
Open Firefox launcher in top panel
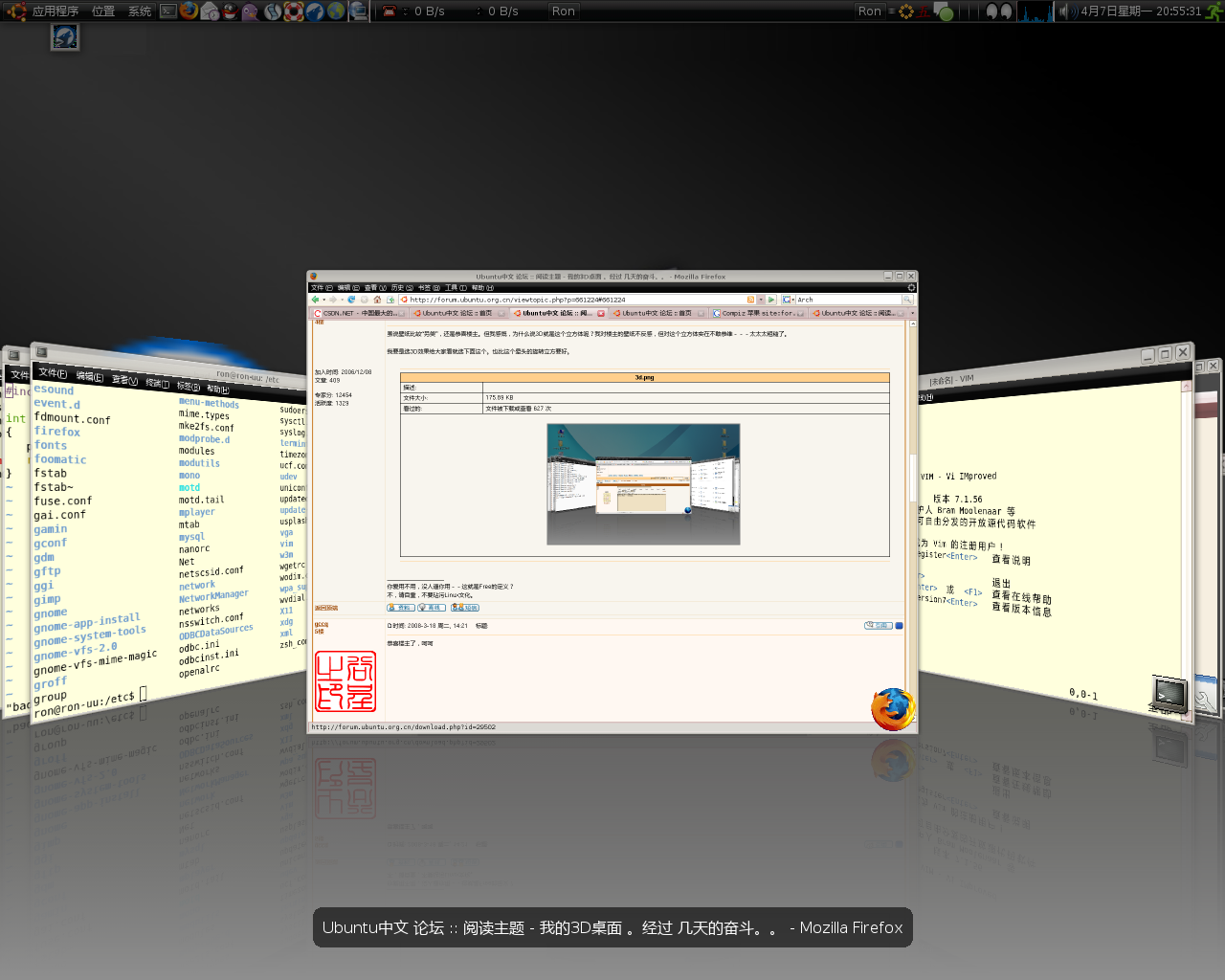(189, 11)
